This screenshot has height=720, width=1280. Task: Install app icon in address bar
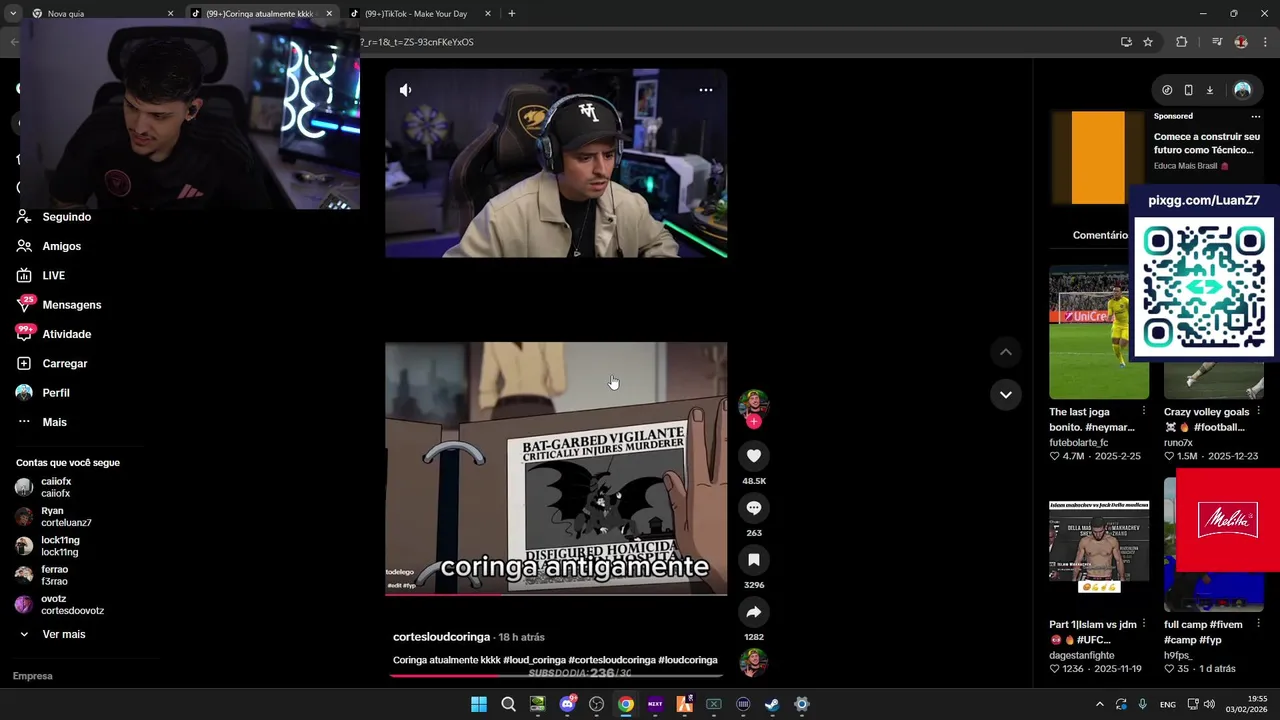1126,42
